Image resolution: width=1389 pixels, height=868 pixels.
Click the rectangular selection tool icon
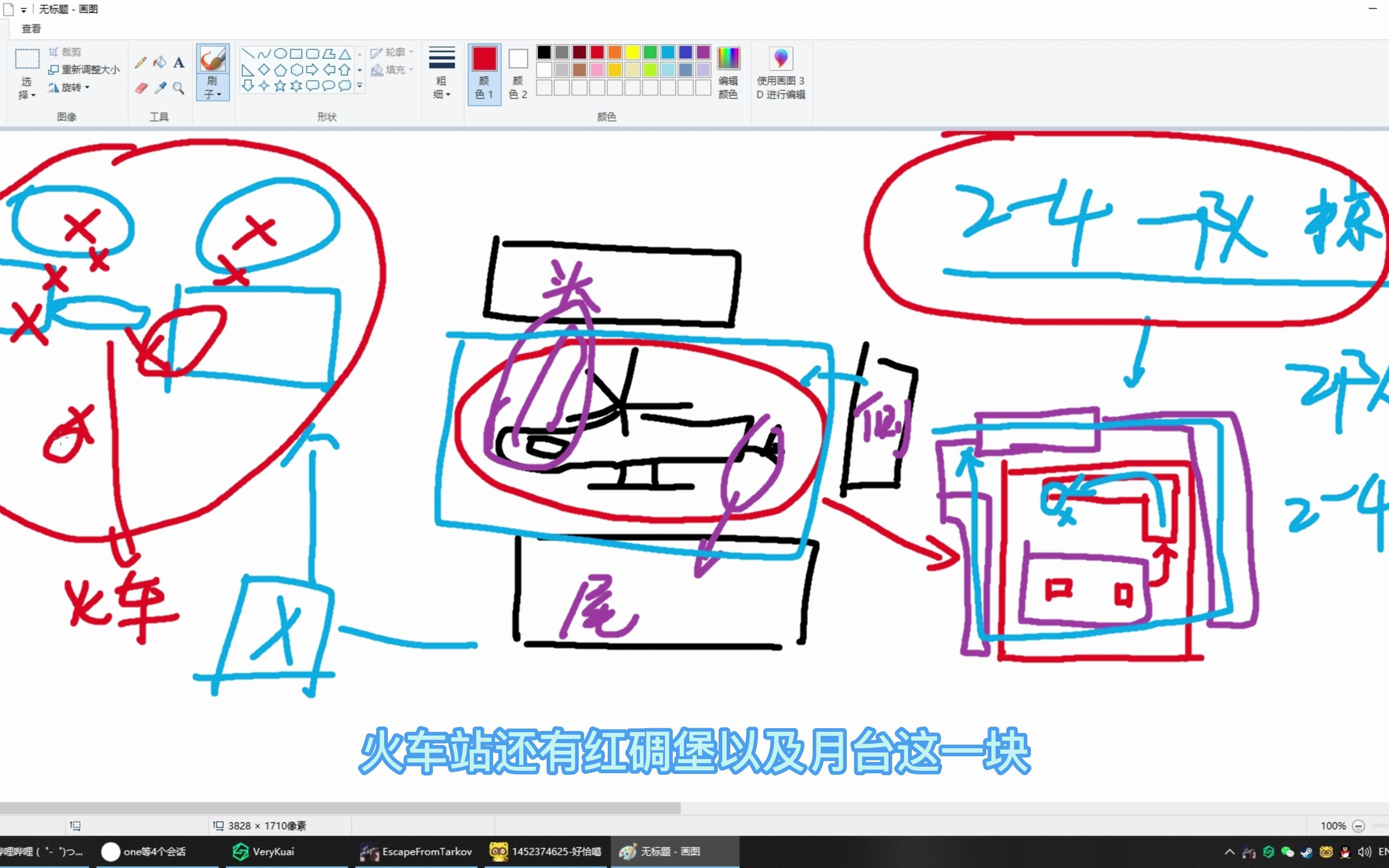27,59
